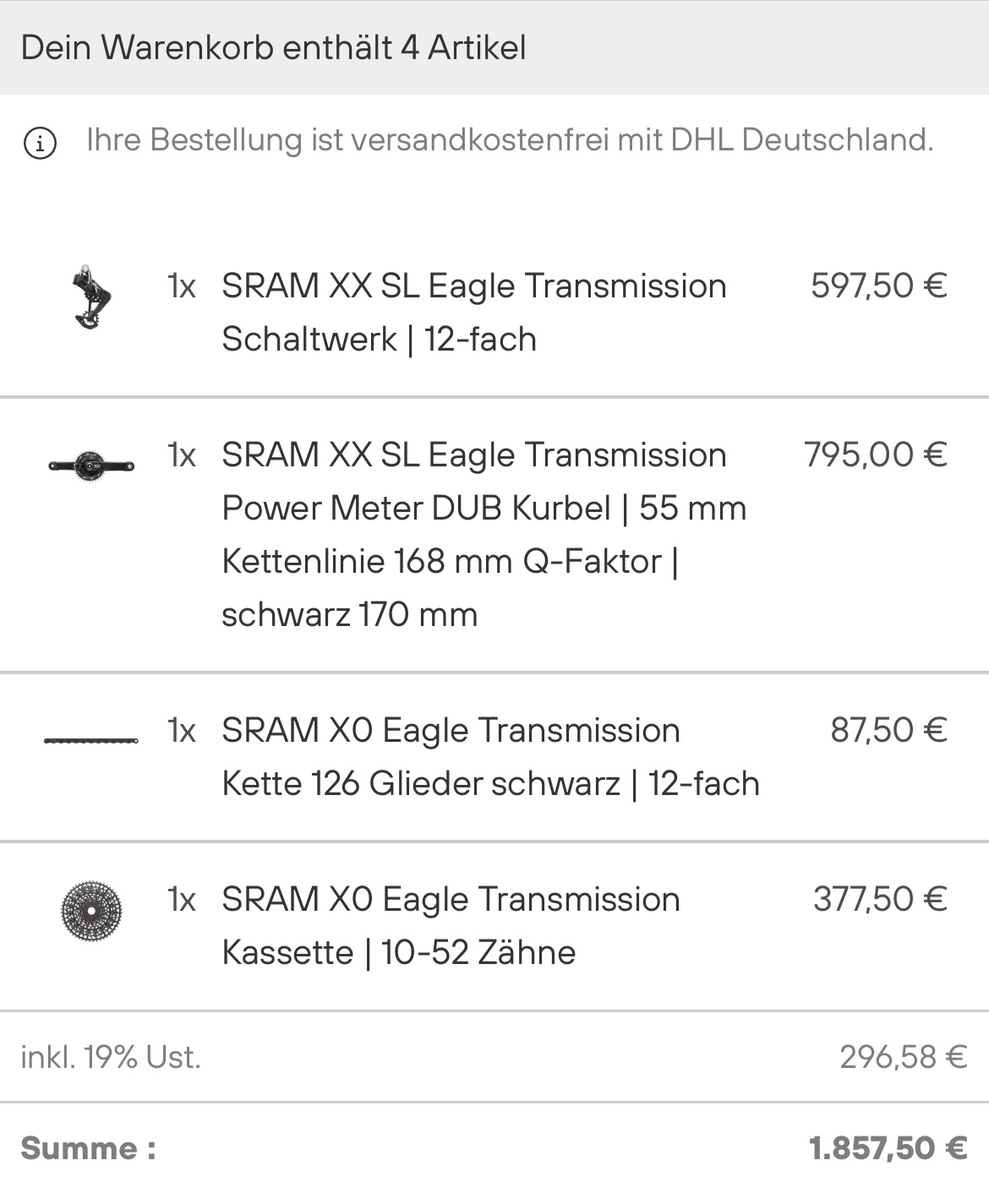
Task: Open the Schaltwerk rear derailleur thumbnail
Action: point(90,297)
